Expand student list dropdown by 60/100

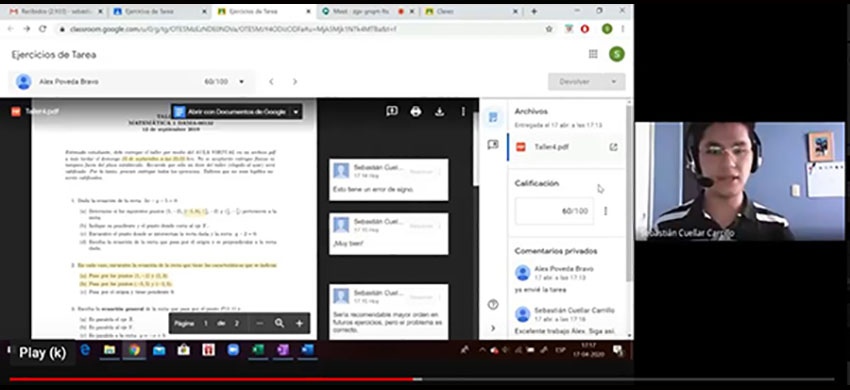241,82
